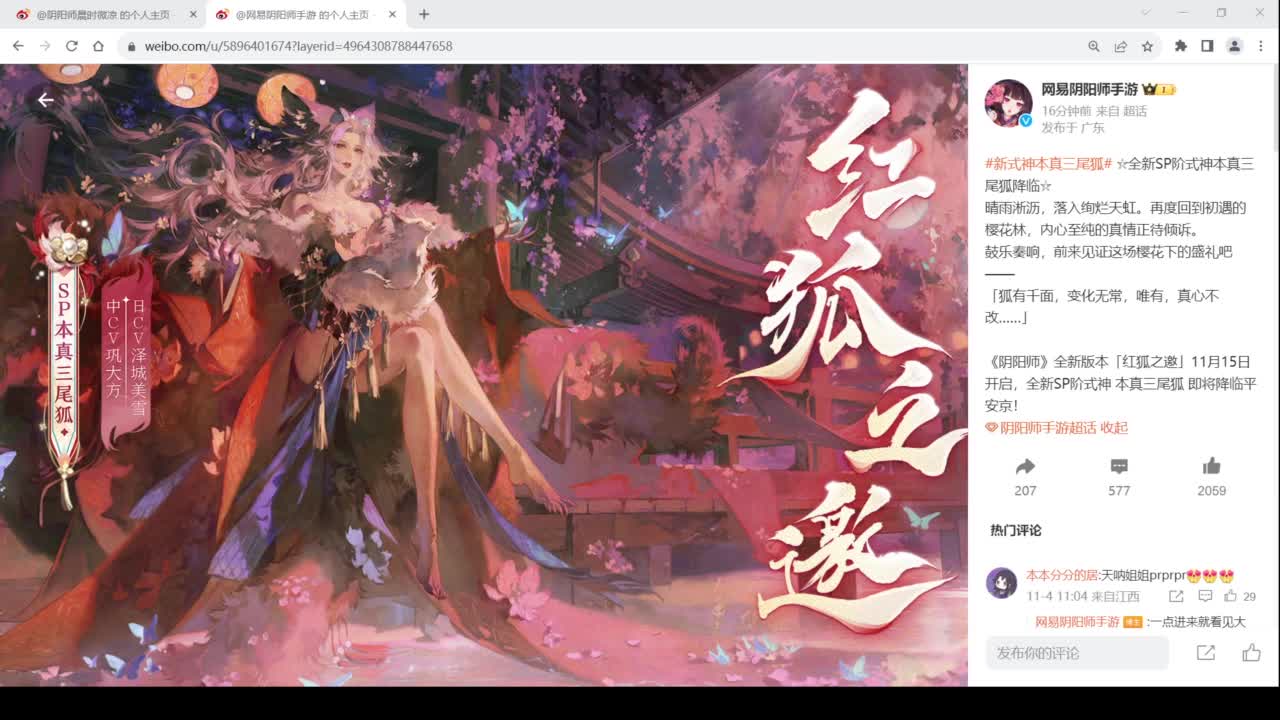Switch to the 阴阳师晨时微凉 tab

tap(103, 15)
